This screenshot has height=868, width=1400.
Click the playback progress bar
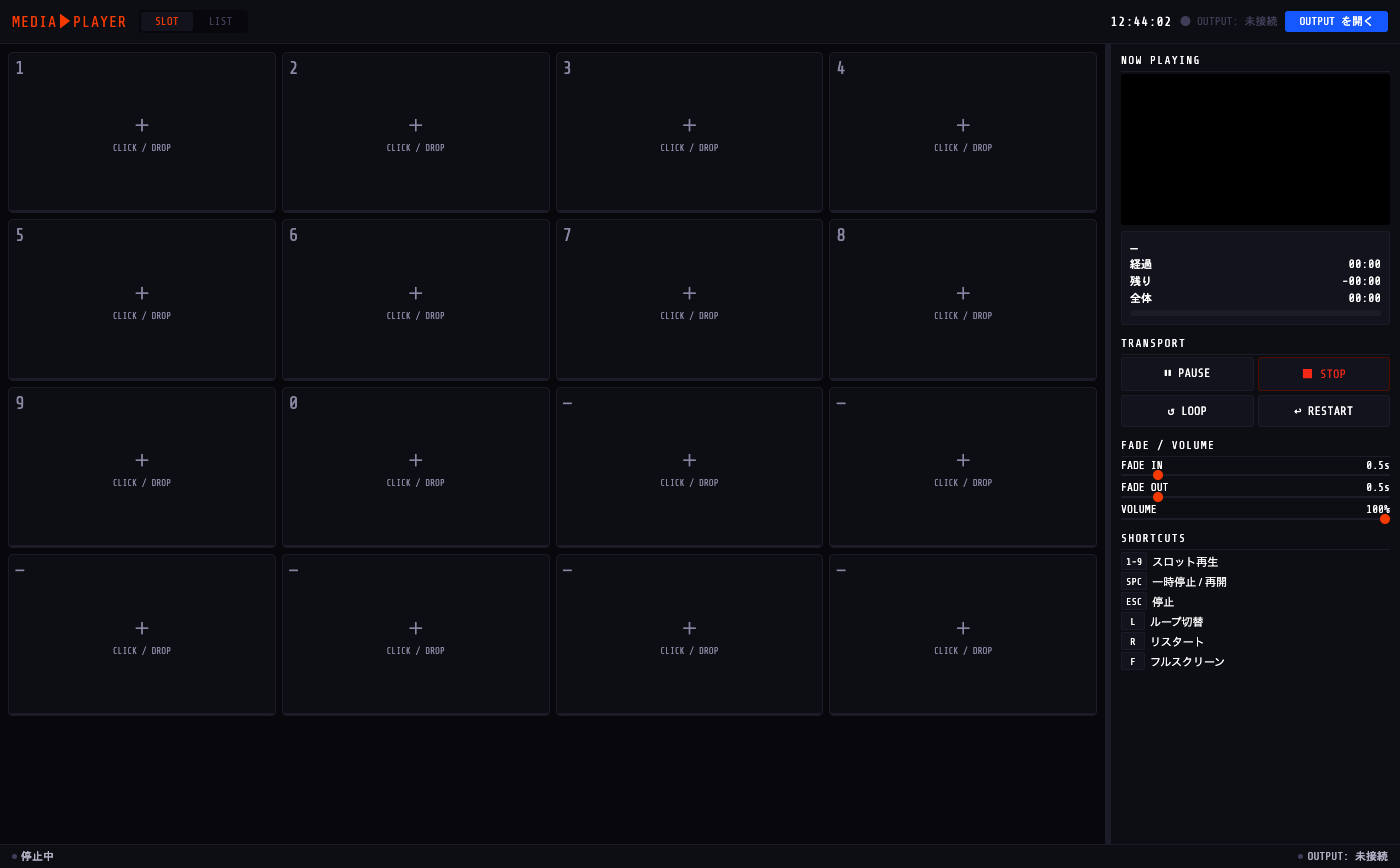click(x=1255, y=313)
